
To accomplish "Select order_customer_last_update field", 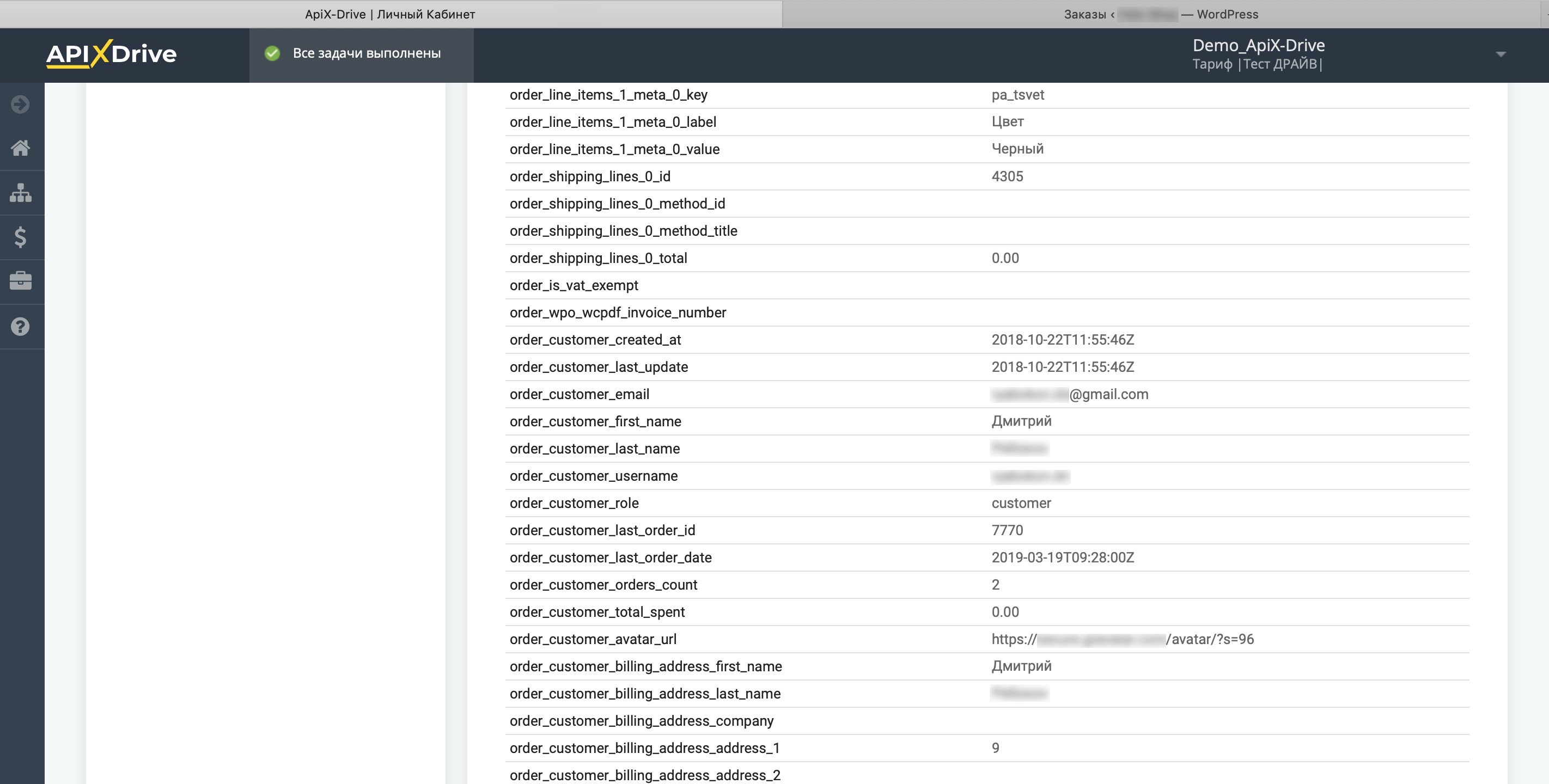I will pos(599,367).
